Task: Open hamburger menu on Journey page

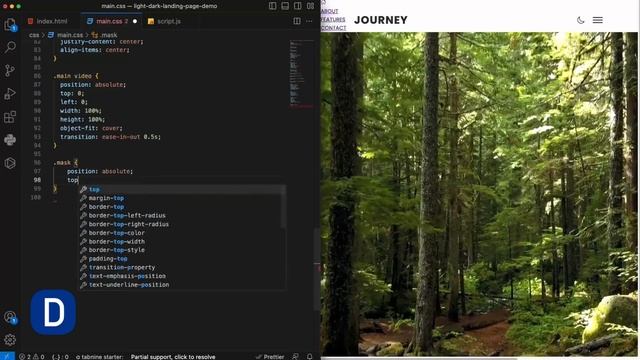Action: pos(598,20)
